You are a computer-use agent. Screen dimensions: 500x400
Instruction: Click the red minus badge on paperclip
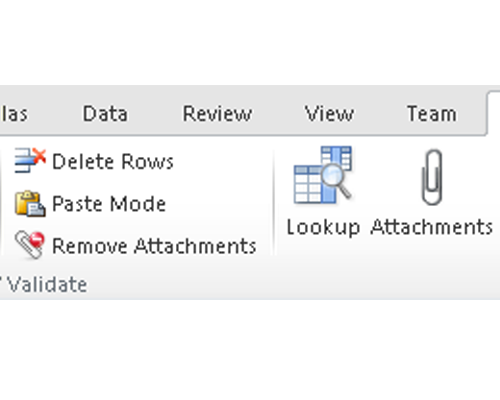tap(37, 240)
